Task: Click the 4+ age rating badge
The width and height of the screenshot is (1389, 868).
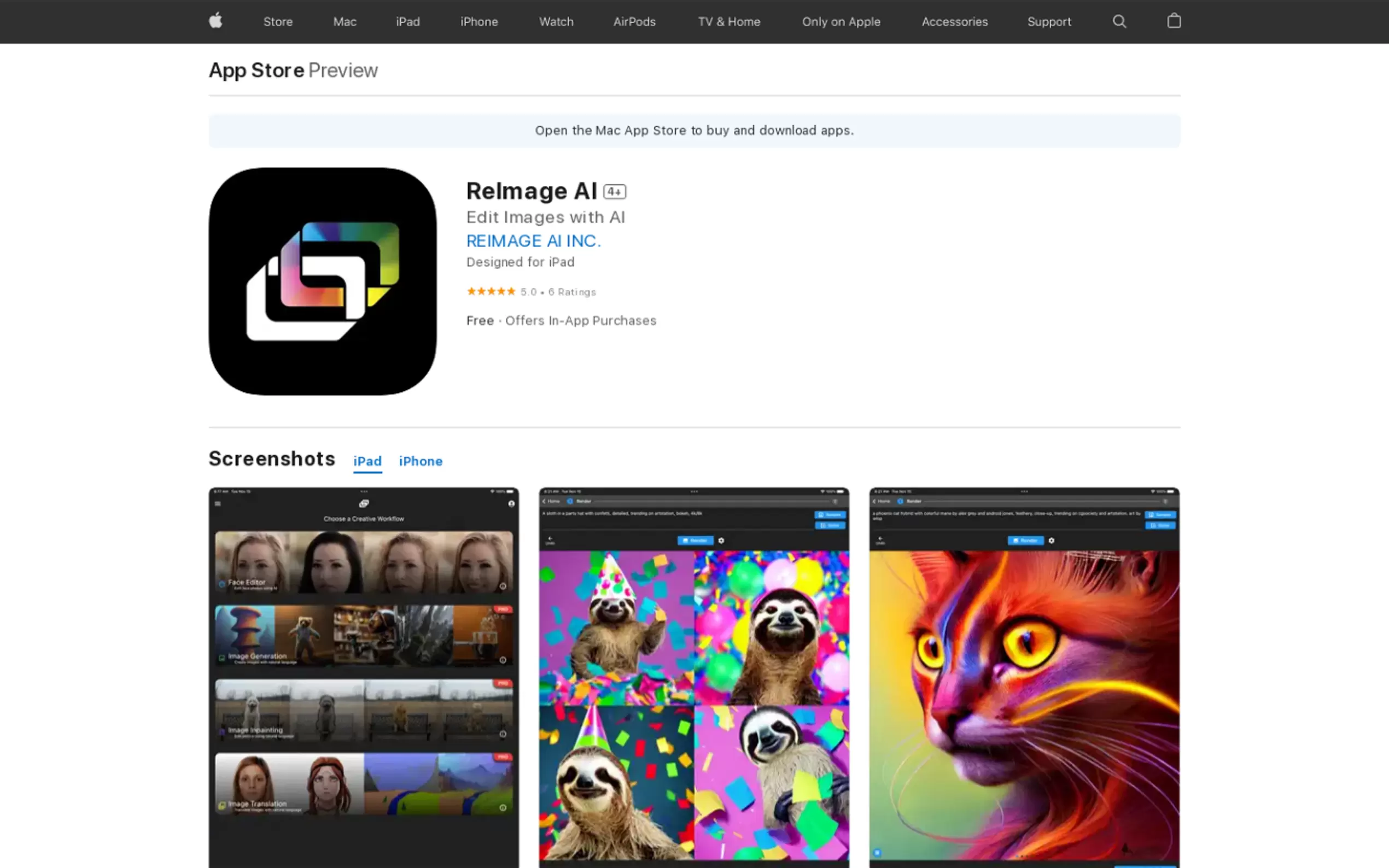Action: pyautogui.click(x=615, y=192)
